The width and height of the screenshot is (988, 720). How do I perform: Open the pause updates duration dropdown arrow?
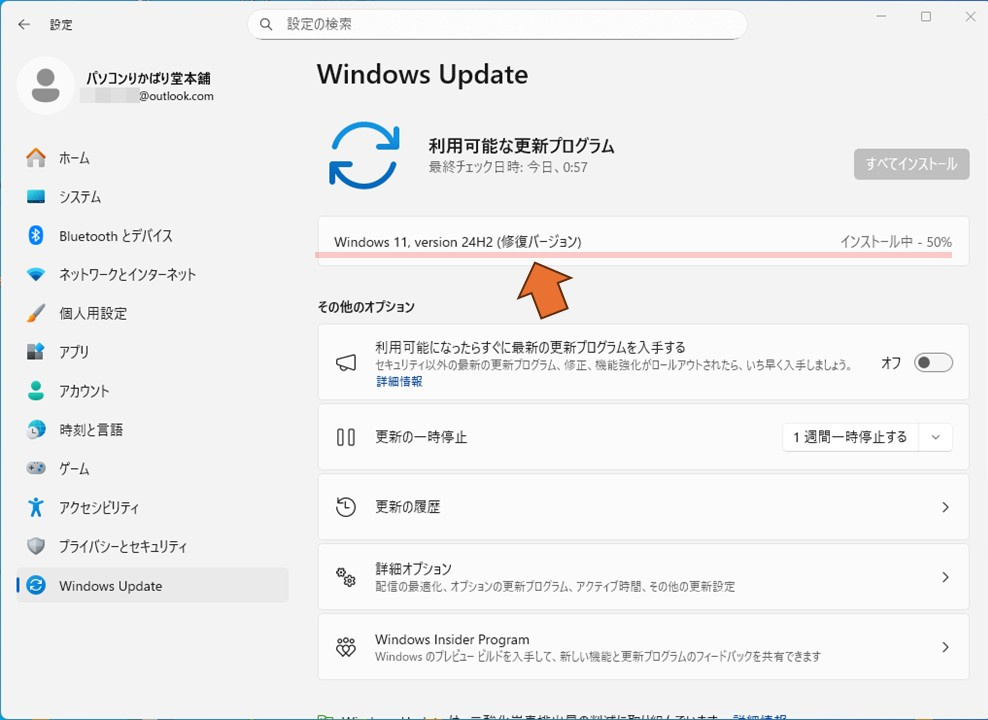point(936,437)
